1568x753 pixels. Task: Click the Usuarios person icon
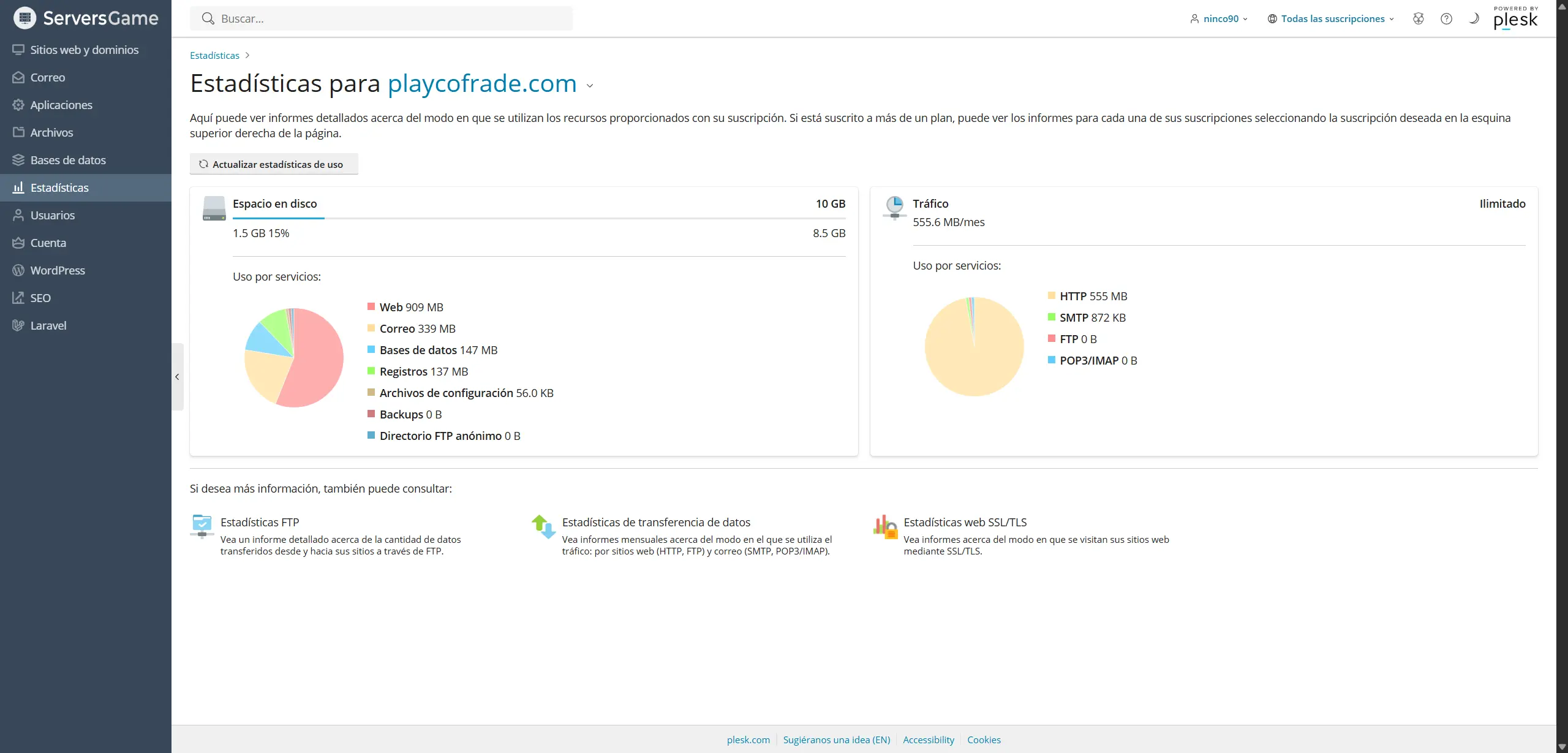tap(18, 215)
